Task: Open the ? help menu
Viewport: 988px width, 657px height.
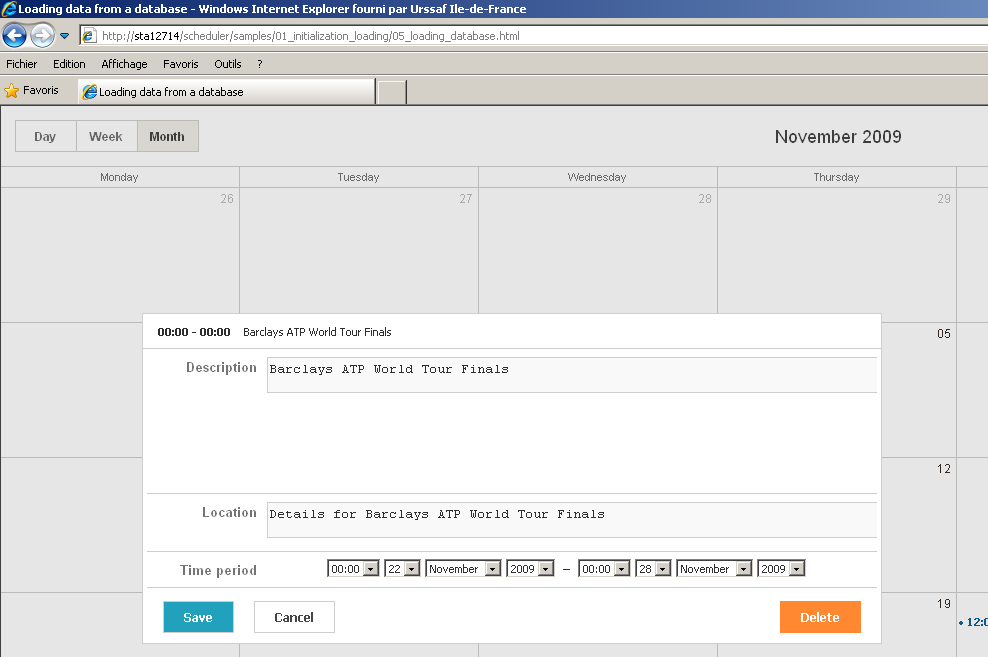Action: pyautogui.click(x=260, y=64)
